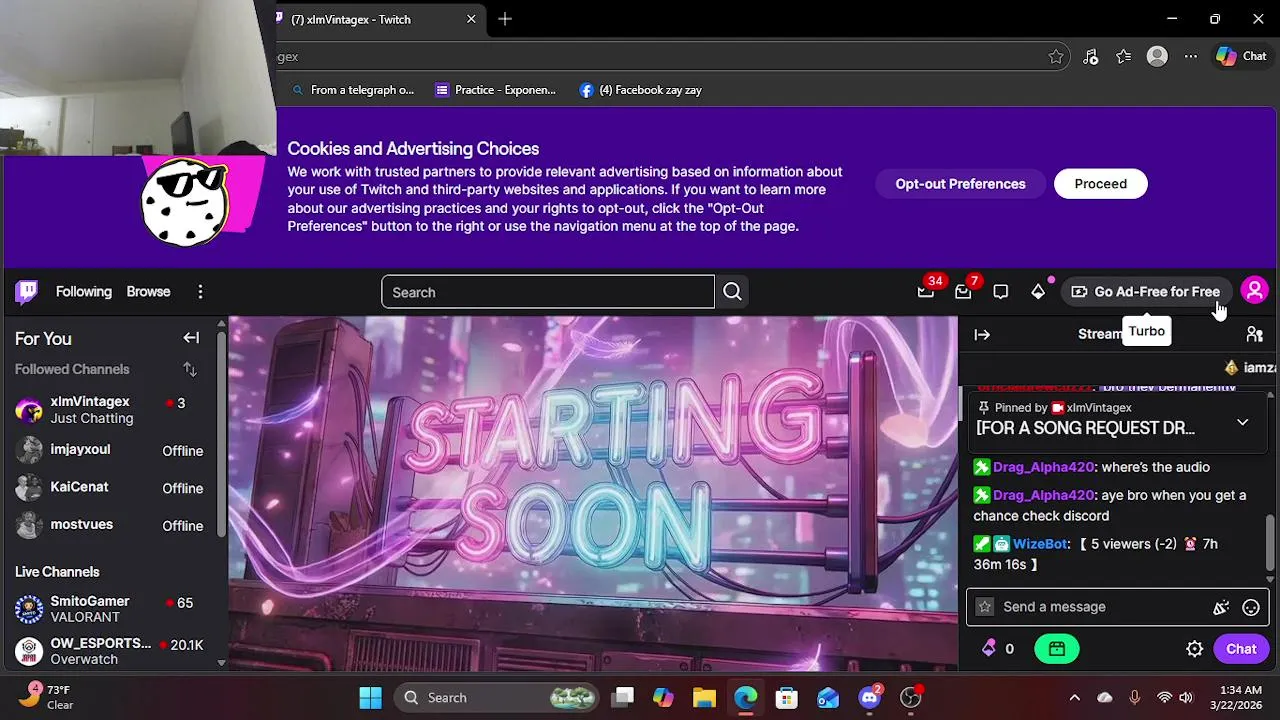1280x720 pixels.
Task: Click the purple Chat send button
Action: (1241, 649)
